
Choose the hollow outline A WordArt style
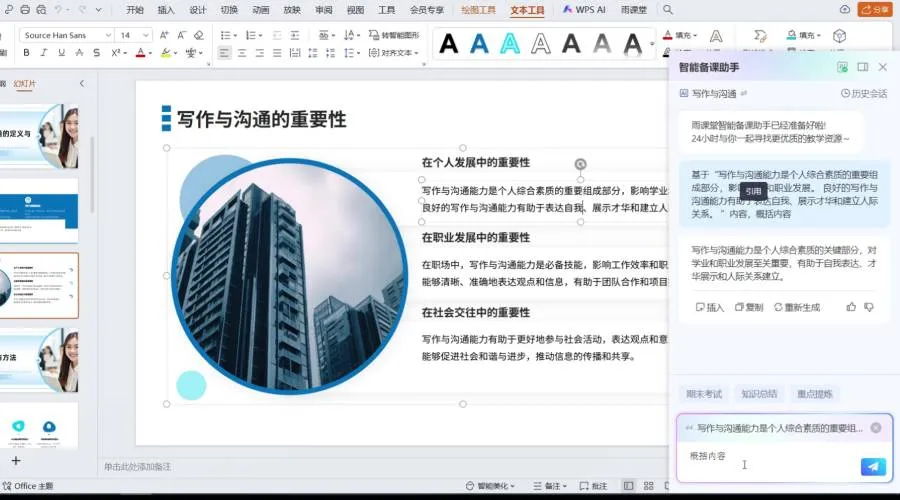coord(540,44)
